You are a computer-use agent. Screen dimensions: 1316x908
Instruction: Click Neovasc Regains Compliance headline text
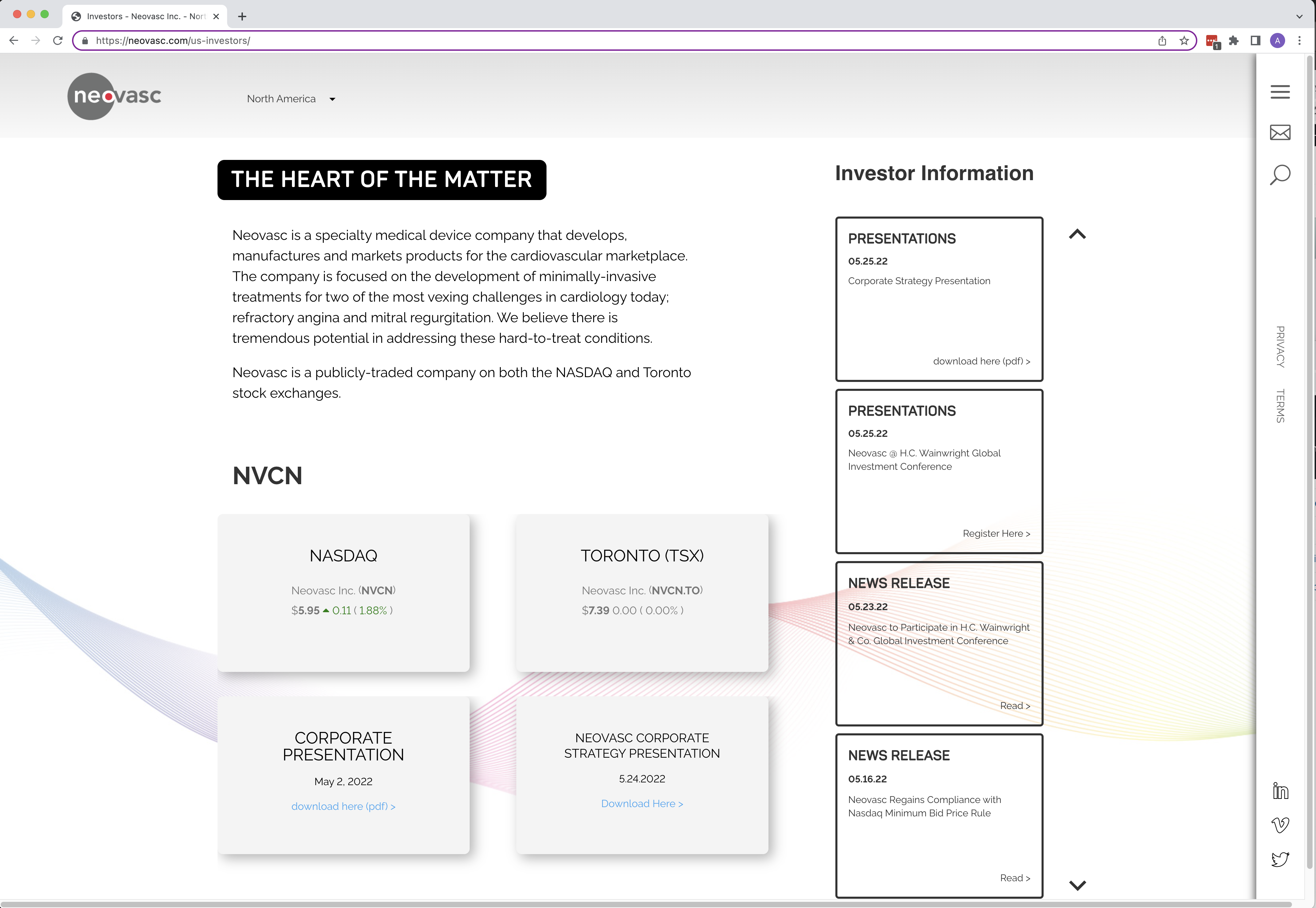(924, 807)
